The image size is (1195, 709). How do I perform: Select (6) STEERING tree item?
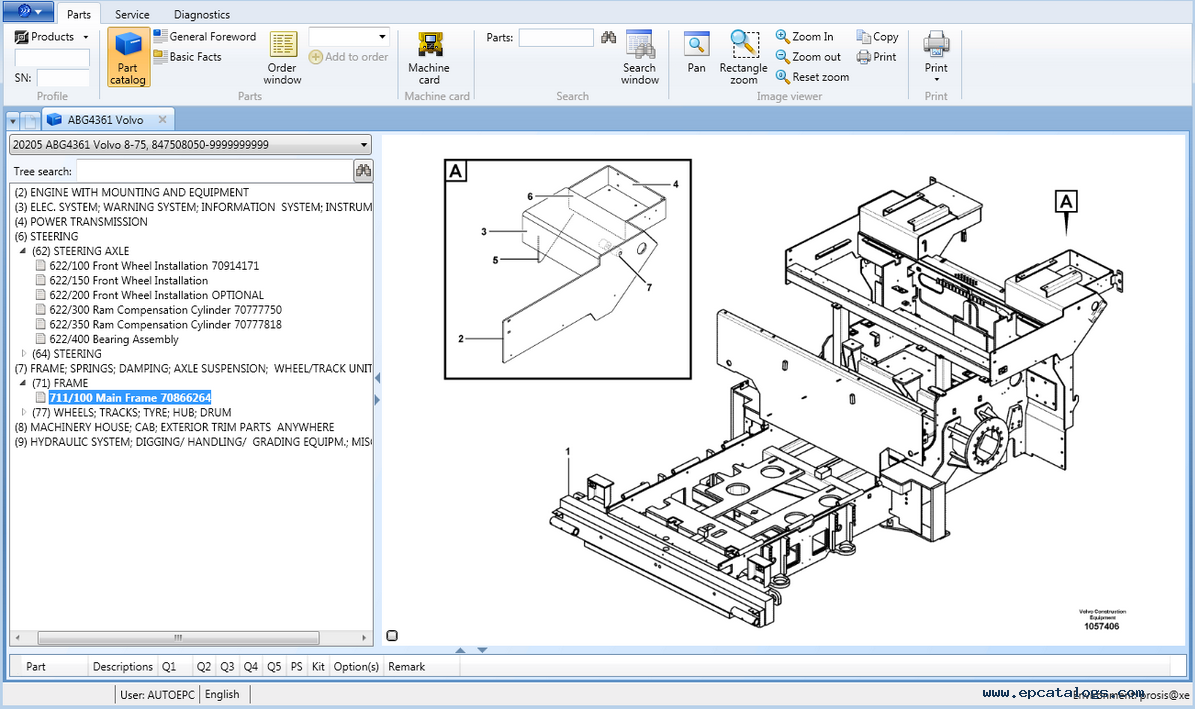pos(46,236)
